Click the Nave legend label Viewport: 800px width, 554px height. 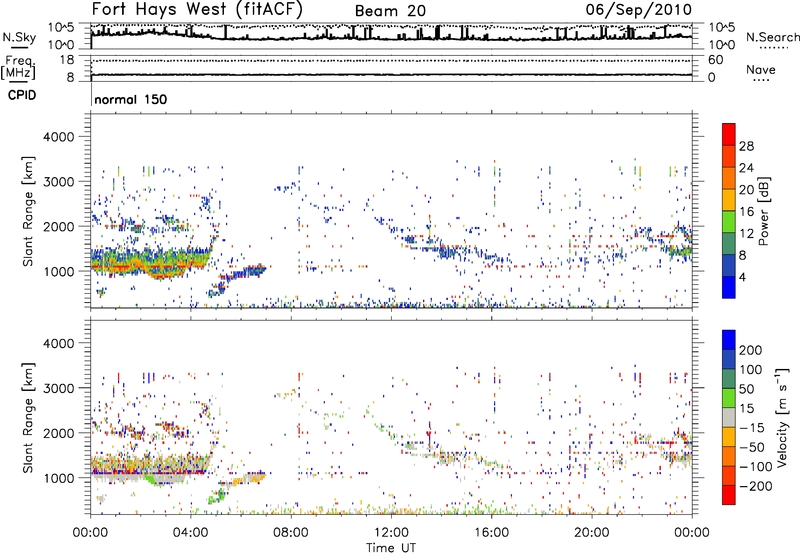761,70
